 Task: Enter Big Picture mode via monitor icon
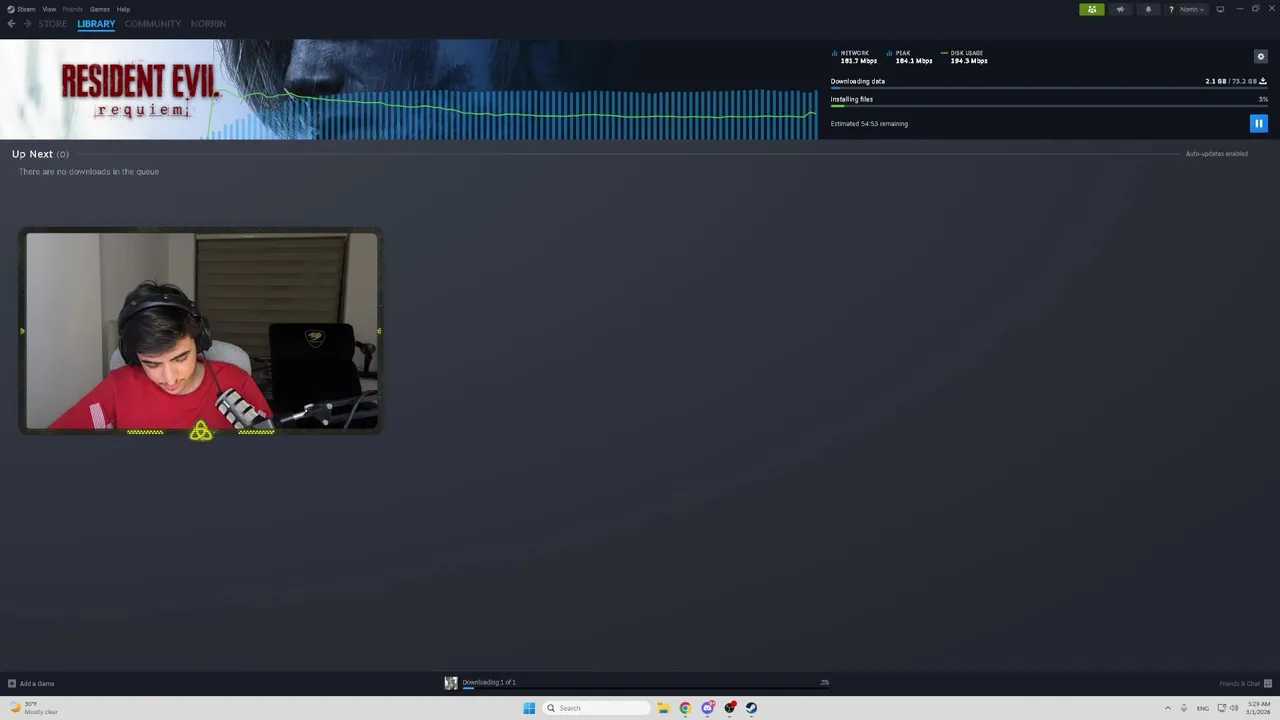click(x=1220, y=9)
